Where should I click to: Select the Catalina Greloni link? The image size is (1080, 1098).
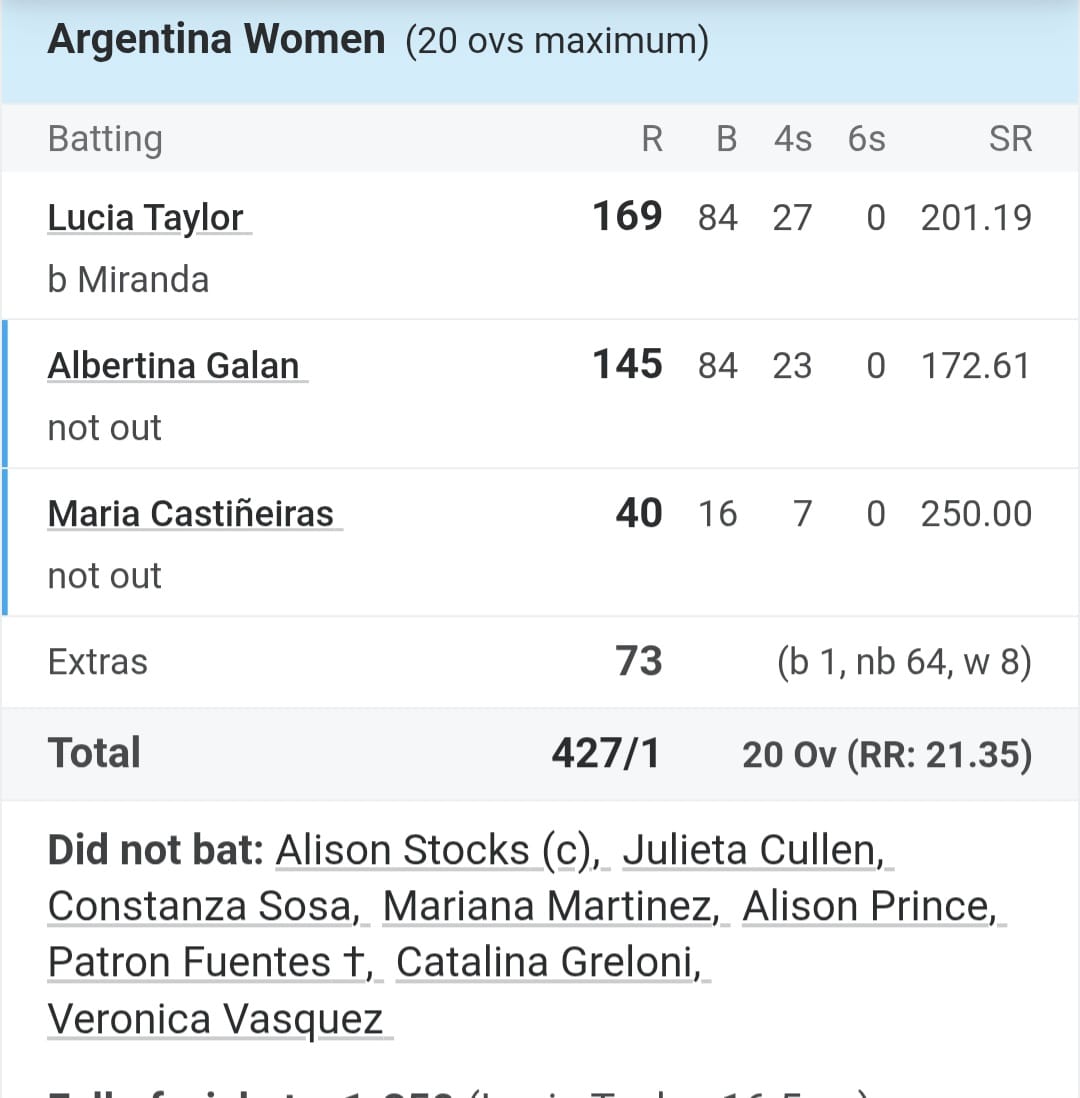click(549, 962)
